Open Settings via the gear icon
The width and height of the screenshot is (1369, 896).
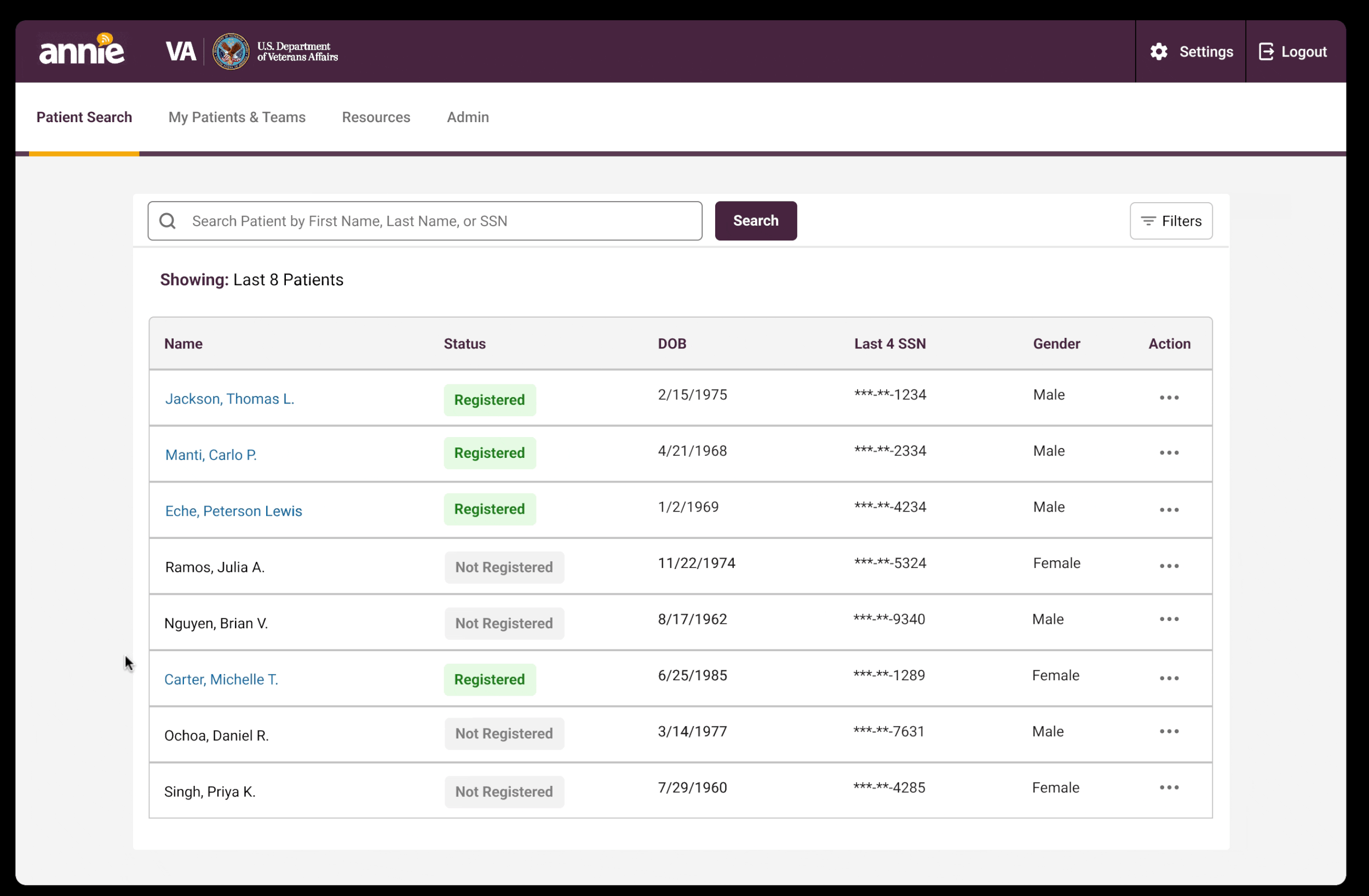[x=1159, y=52]
